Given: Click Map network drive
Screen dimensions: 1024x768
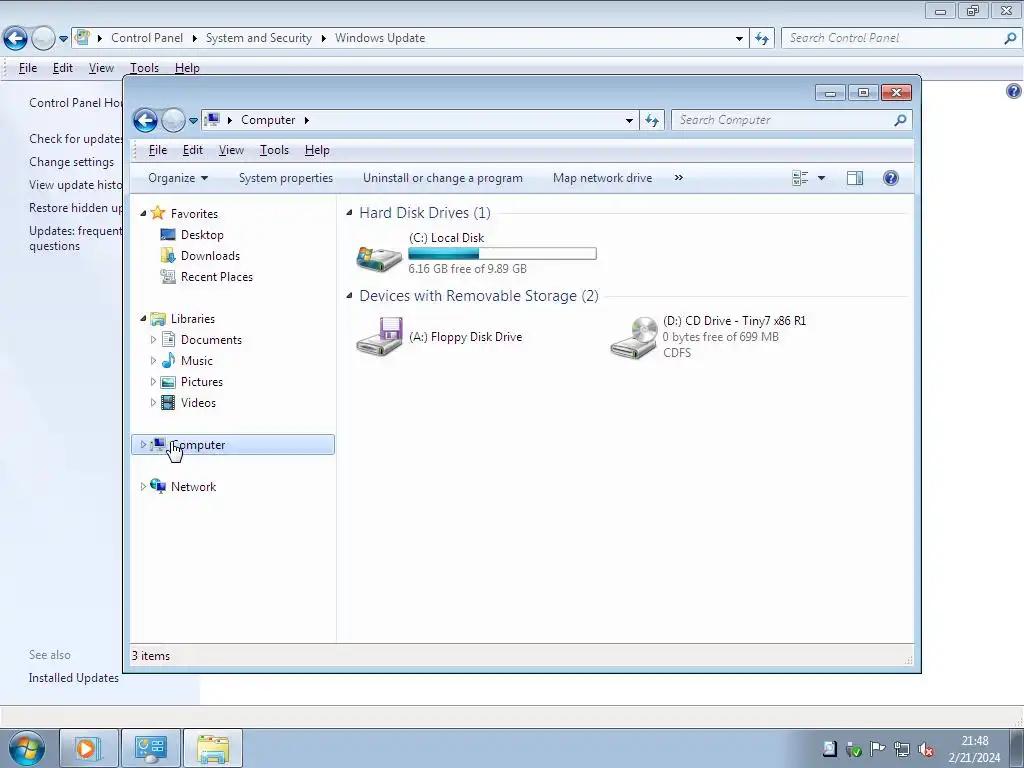Looking at the screenshot, I should pyautogui.click(x=602, y=178).
